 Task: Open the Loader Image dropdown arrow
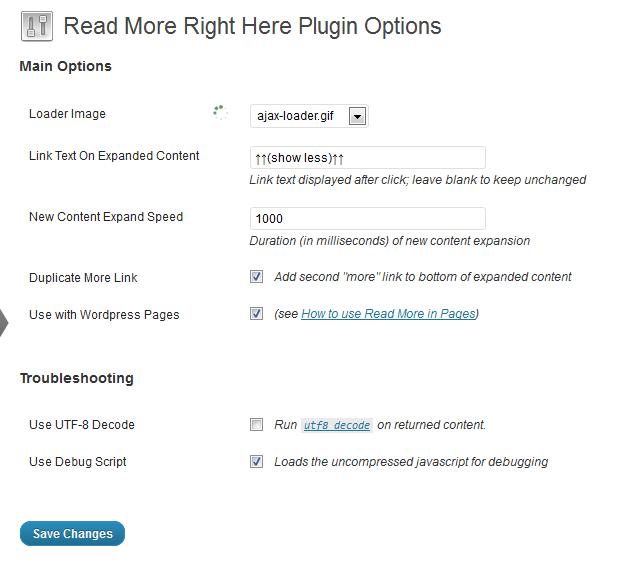click(x=358, y=116)
